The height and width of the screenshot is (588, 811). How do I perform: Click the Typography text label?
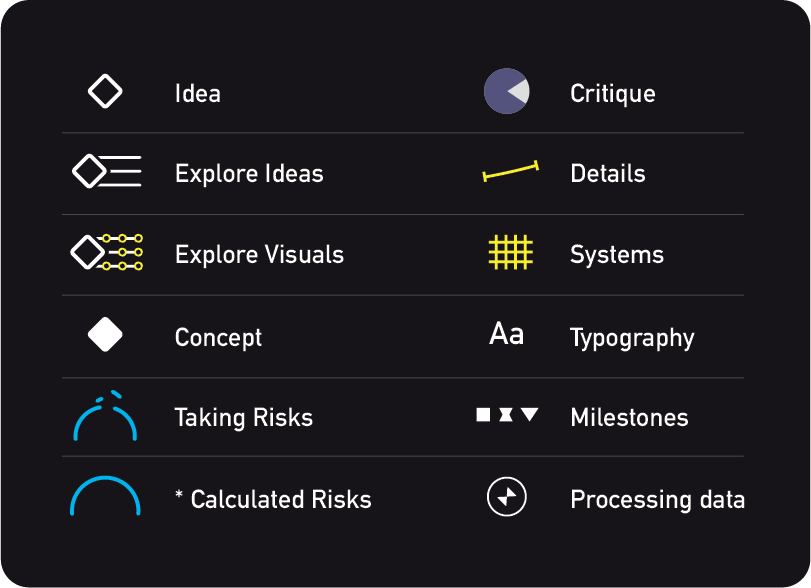(632, 338)
